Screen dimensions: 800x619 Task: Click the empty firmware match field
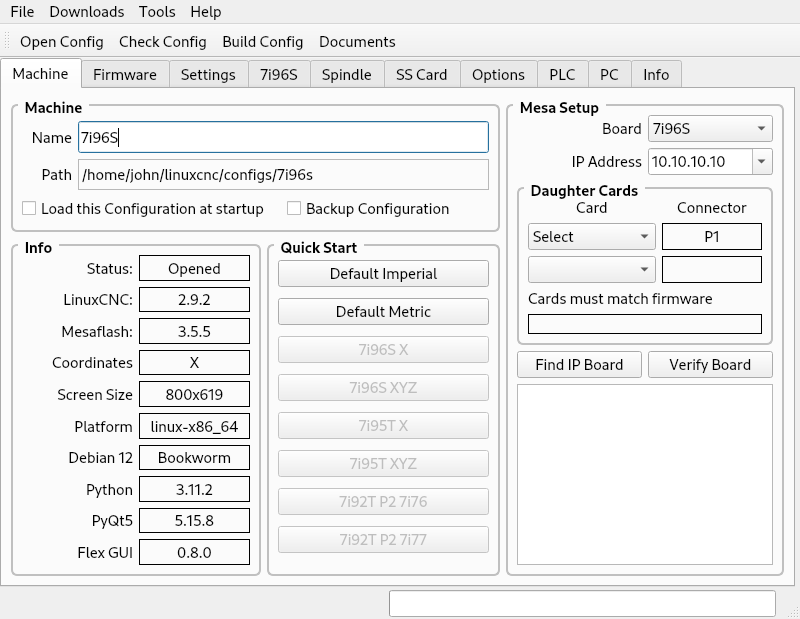tap(645, 324)
